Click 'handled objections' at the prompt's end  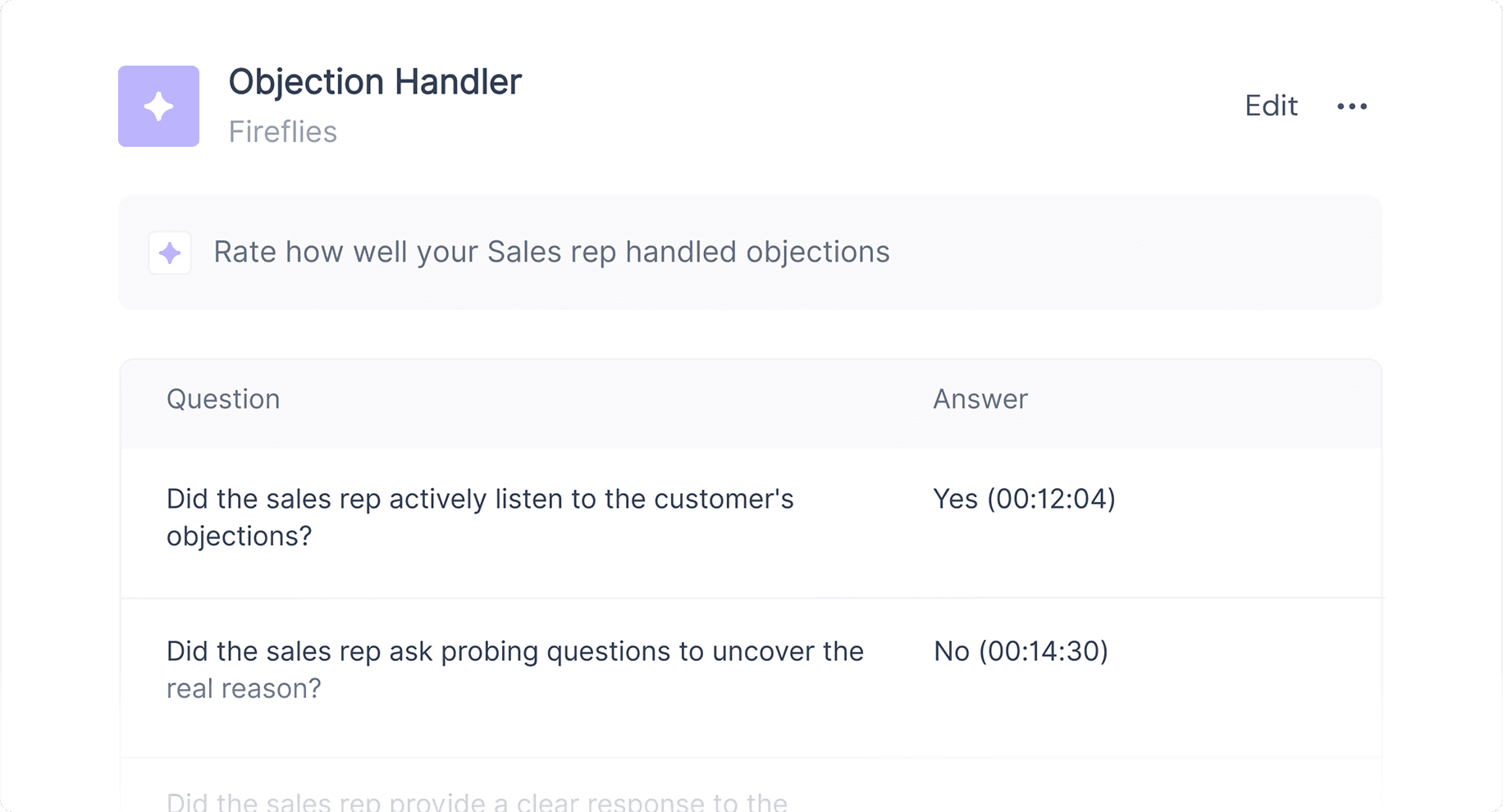pos(757,253)
